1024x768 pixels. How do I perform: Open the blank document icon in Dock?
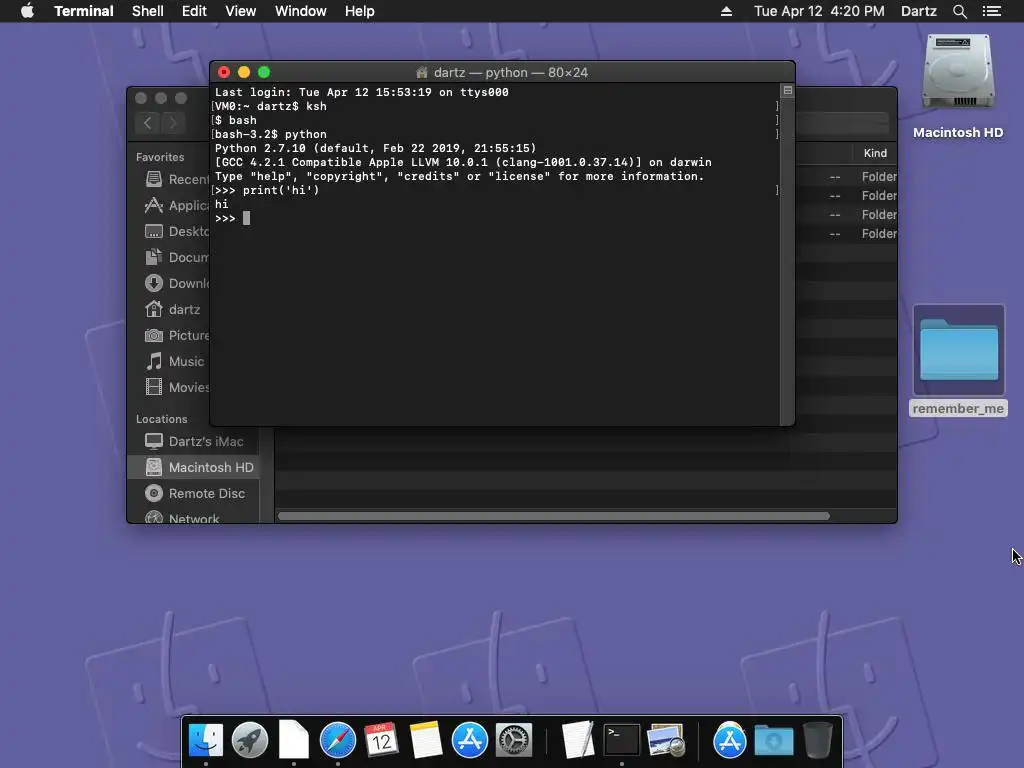point(294,741)
